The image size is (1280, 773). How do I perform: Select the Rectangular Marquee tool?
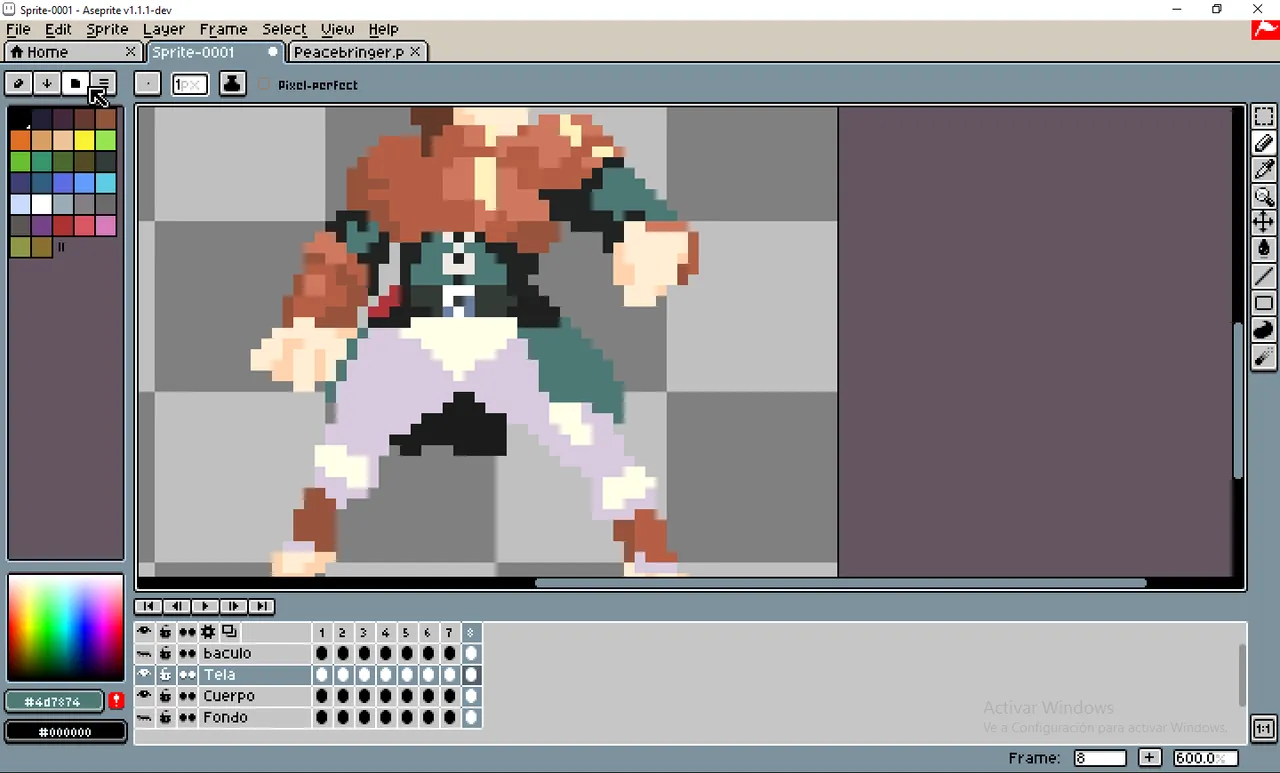click(1264, 117)
